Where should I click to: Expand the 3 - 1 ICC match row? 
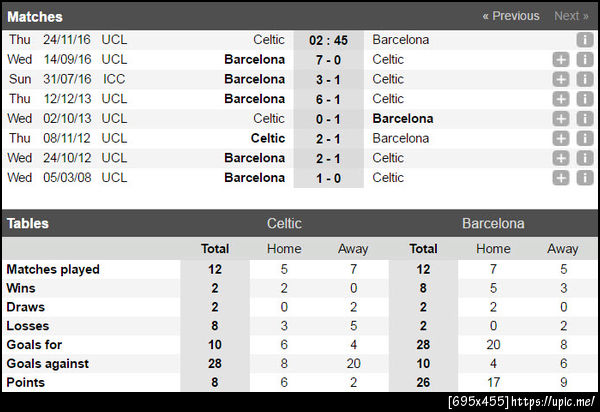click(x=561, y=79)
